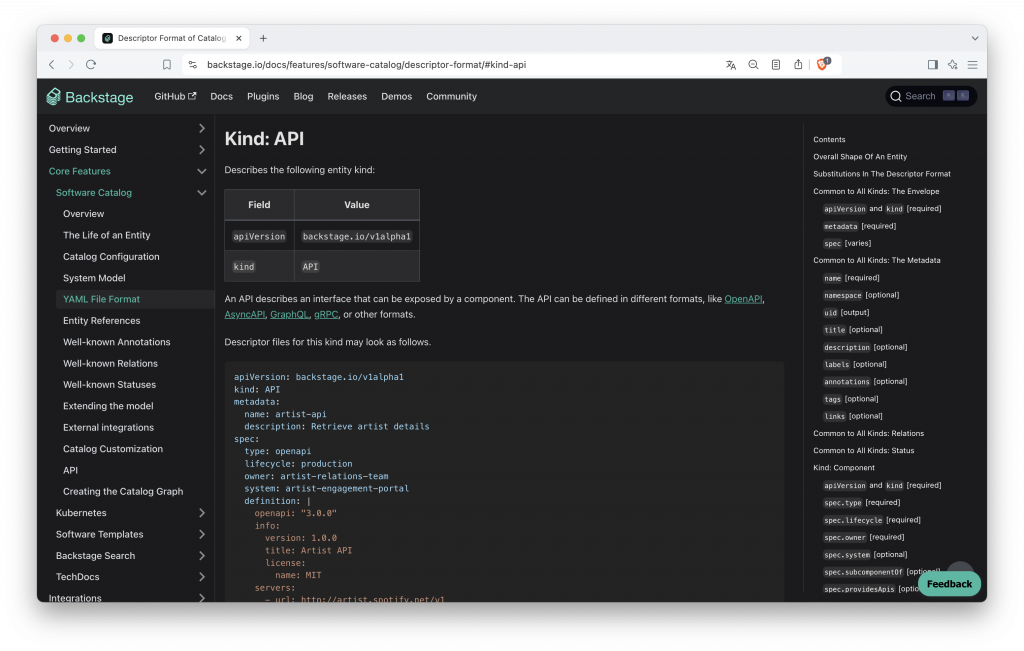Open Well-known Statuses in the sidebar

[x=109, y=385]
